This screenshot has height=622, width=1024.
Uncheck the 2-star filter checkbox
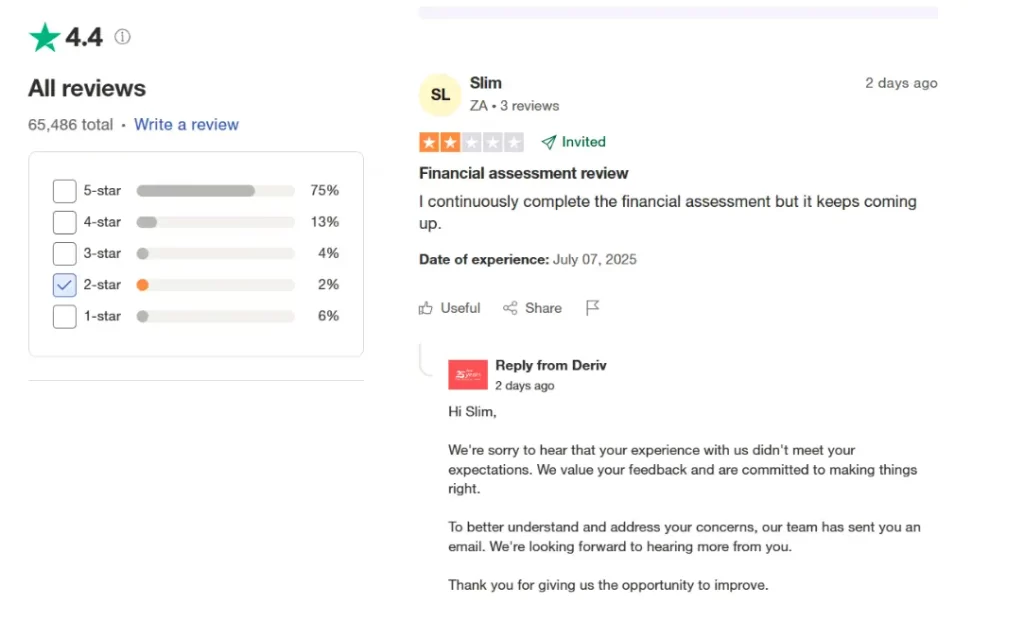pyautogui.click(x=64, y=285)
